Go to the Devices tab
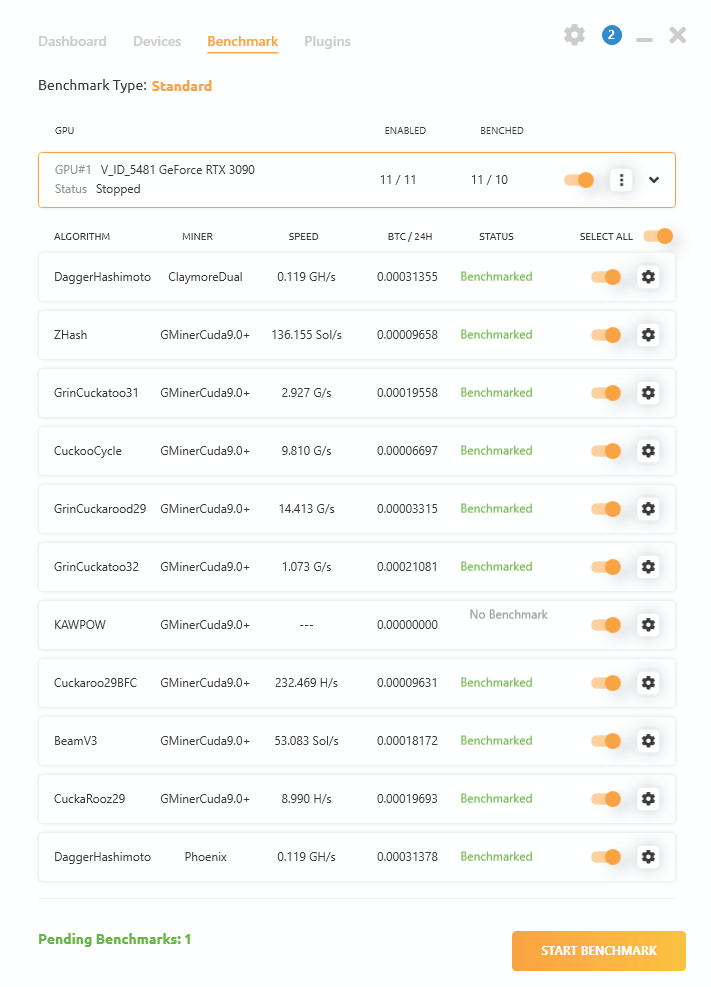Screen dimensions: 711x987 click(157, 42)
